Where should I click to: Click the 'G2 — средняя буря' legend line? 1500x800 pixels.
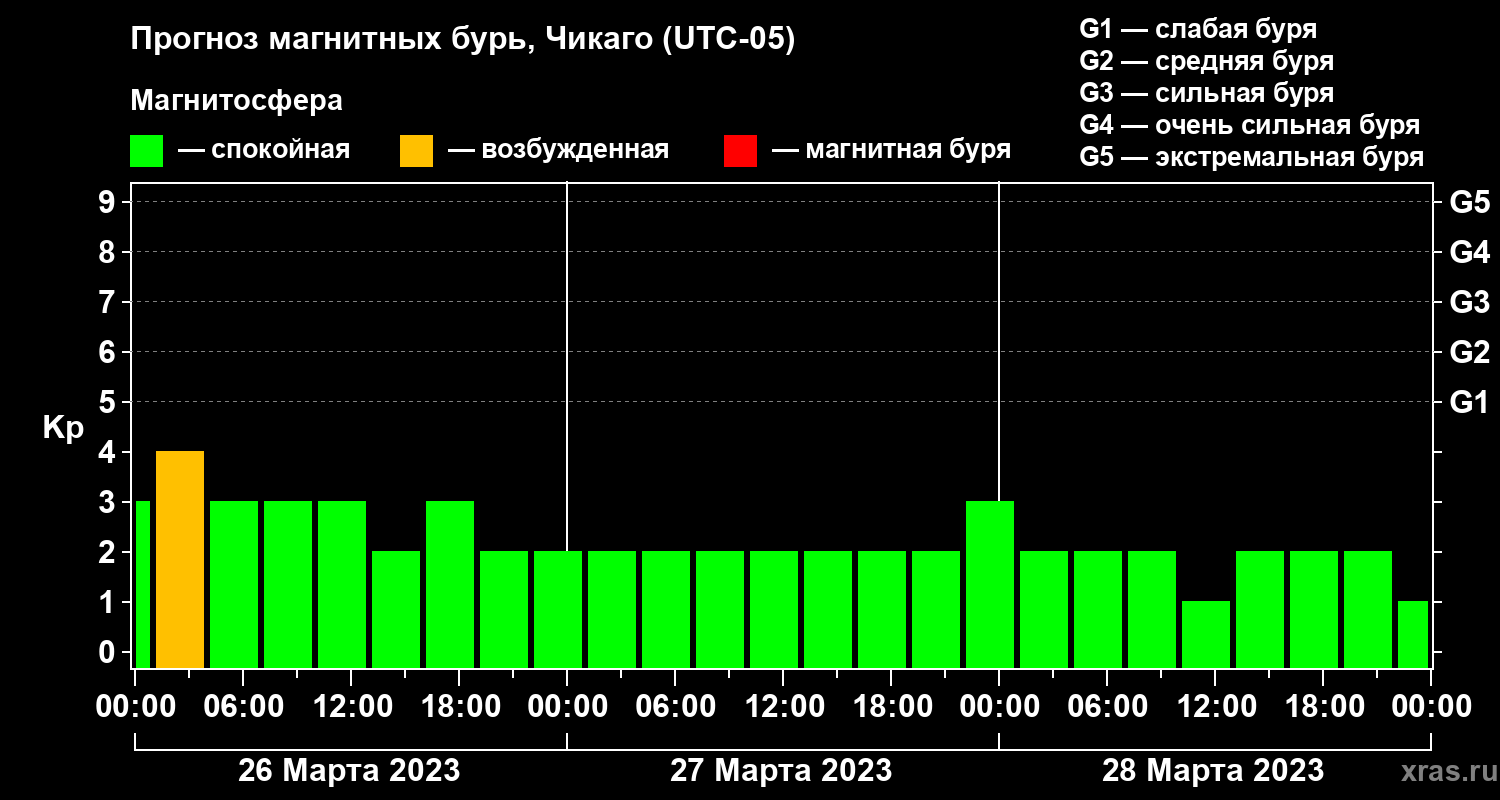[1206, 60]
